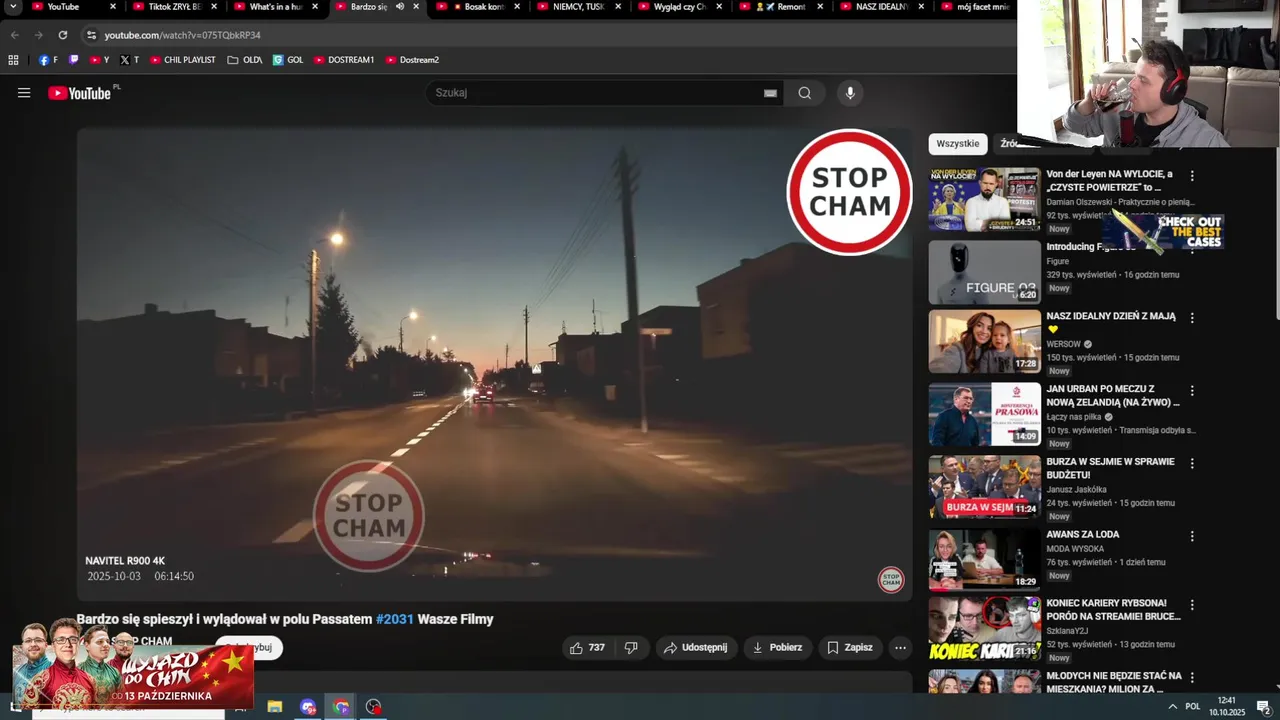Play BURZA W SEJMIE W SPRAWIE BUDŻETU
Viewport: 1280px width, 720px height.
click(x=1110, y=468)
